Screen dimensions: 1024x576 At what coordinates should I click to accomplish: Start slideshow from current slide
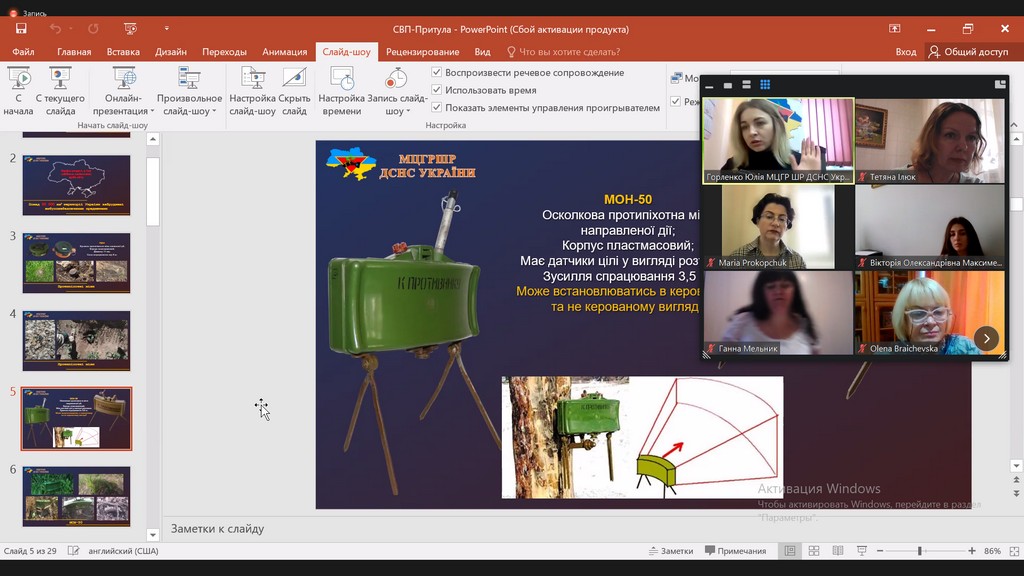(x=60, y=80)
